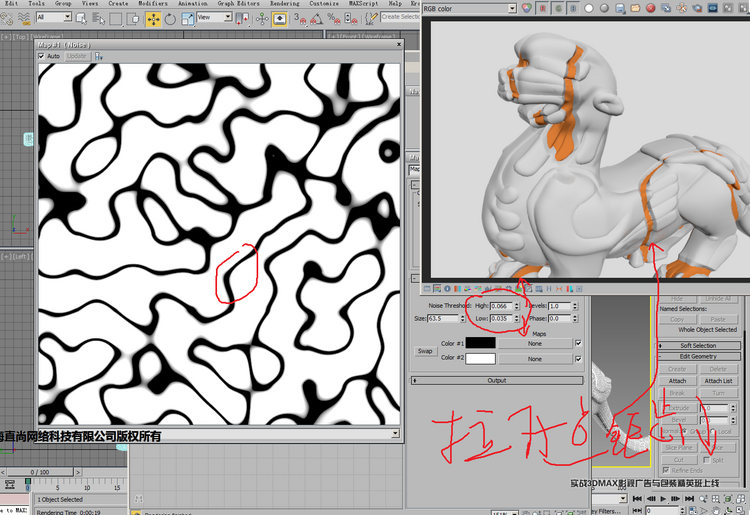Open the Modifiers menu
Viewport: 750px width, 515px height.
pyautogui.click(x=153, y=3)
